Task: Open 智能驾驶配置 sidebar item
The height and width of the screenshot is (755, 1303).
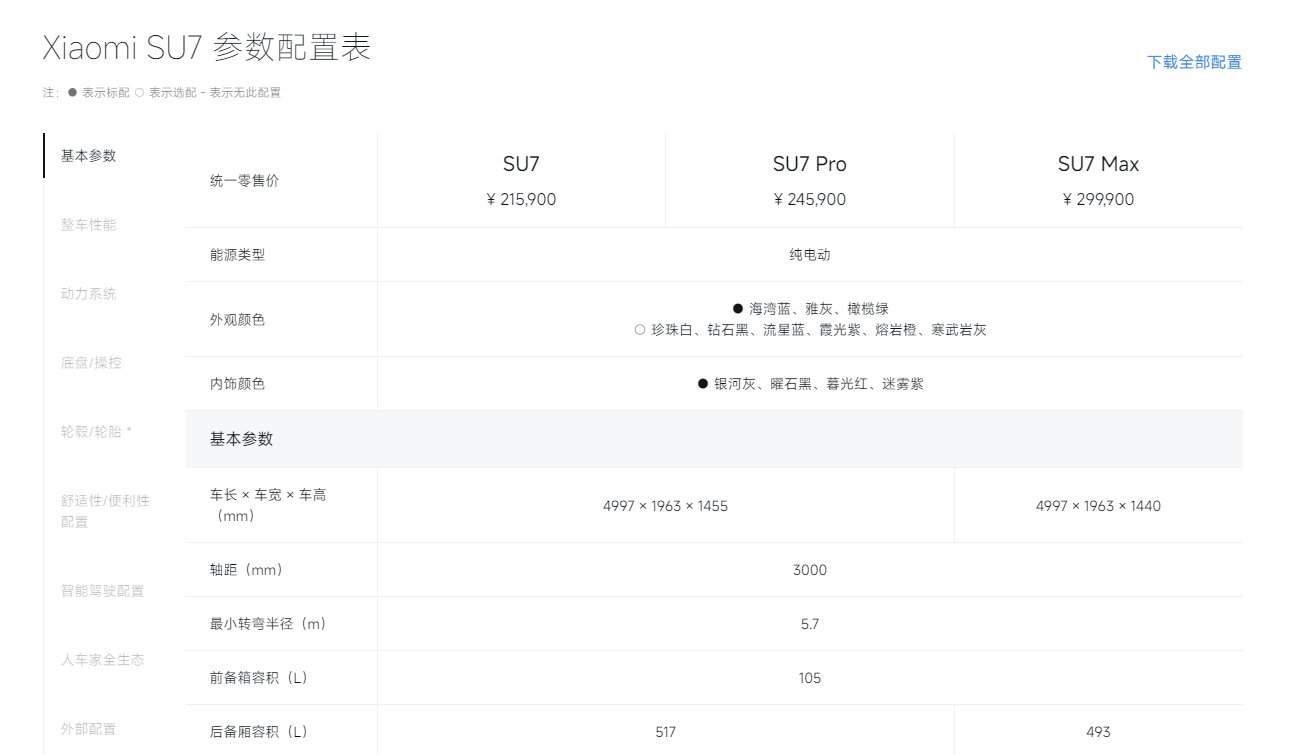Action: [103, 590]
